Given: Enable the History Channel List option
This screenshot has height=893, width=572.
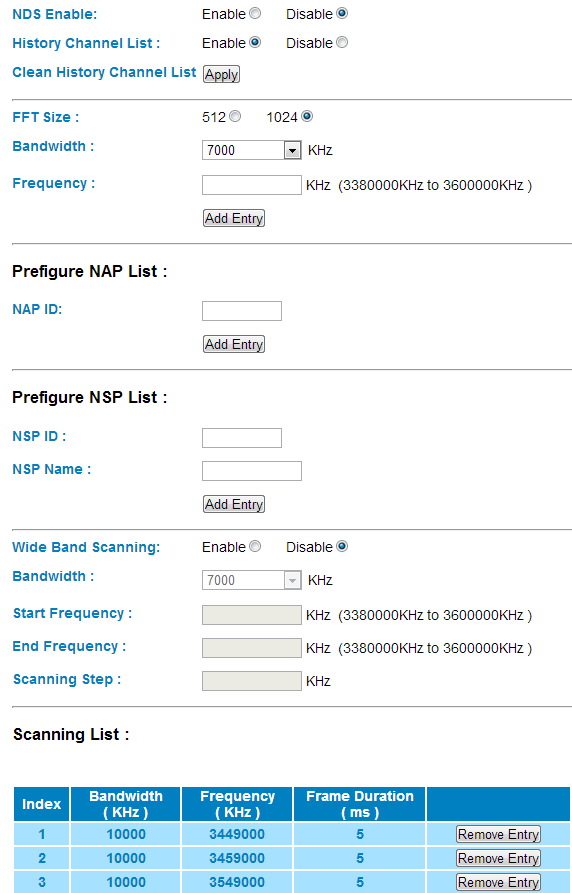Looking at the screenshot, I should (255, 42).
